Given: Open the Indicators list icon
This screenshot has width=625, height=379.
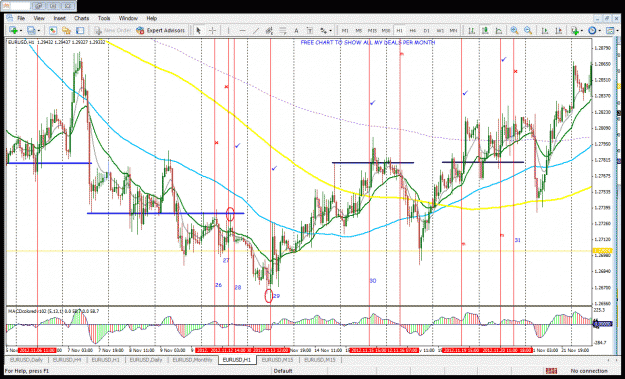Looking at the screenshot, I should coord(575,30).
